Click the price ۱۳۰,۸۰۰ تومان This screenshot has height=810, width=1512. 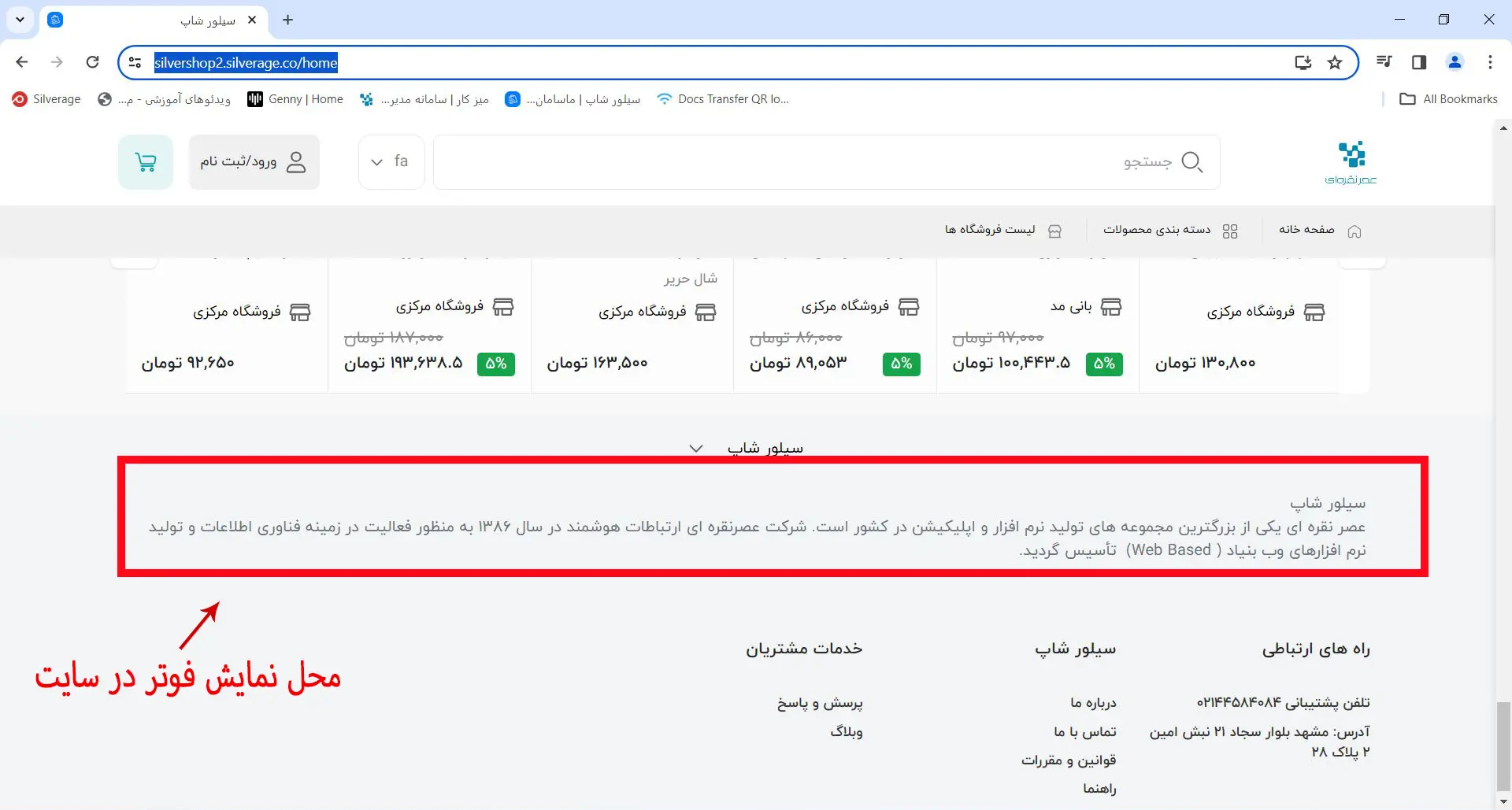pyautogui.click(x=1206, y=363)
